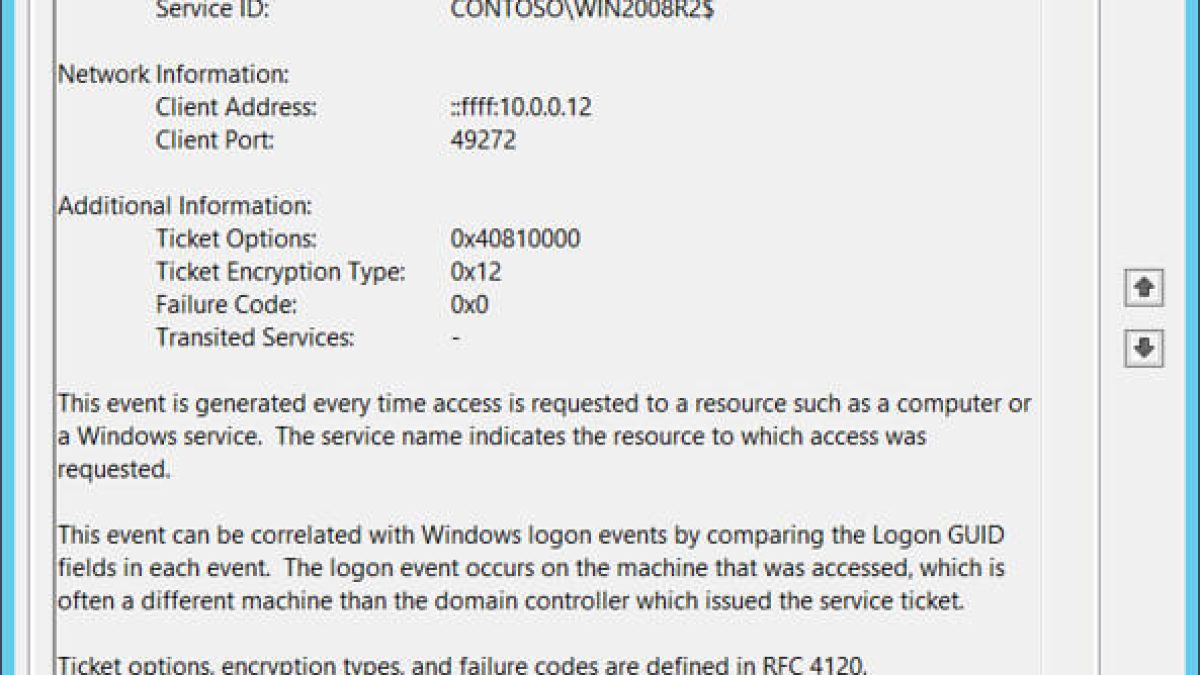Click the Ticket Options value 0x40810000

[x=515, y=239]
